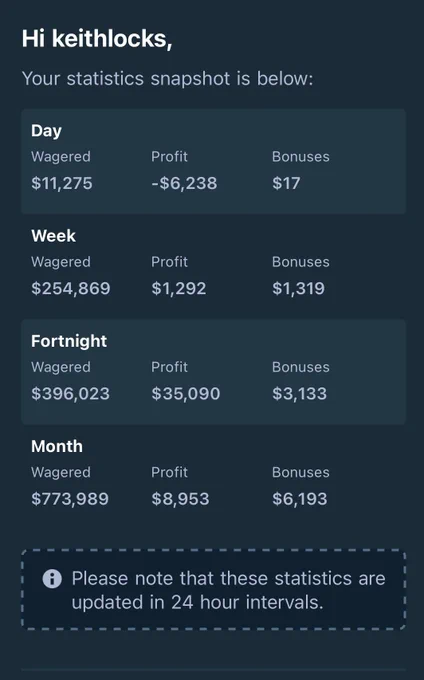Viewport: 424px width, 680px height.
Task: Click the Month wagered amount $773,989
Action: pos(70,499)
